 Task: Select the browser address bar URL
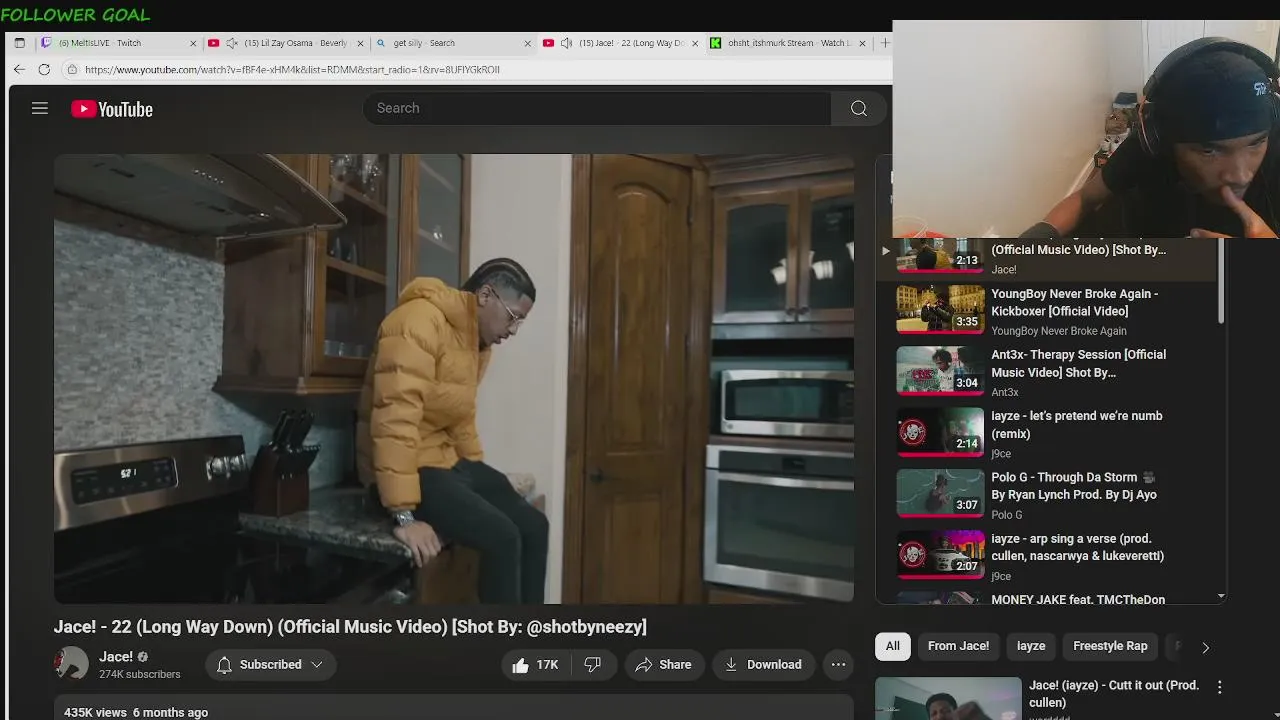[292, 70]
